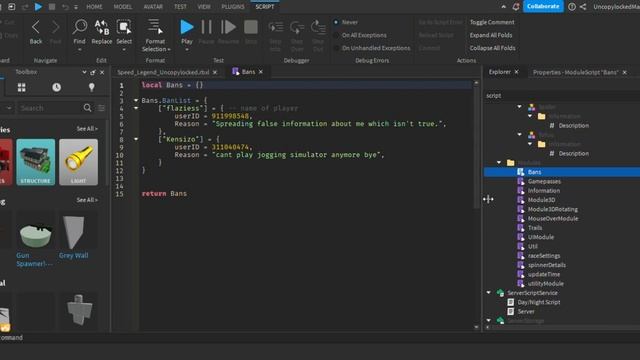Image resolution: width=640 pixels, height=360 pixels.
Task: Switch to Speed_Legend_Uncopylocked.rbxl tab
Action: pos(163,72)
